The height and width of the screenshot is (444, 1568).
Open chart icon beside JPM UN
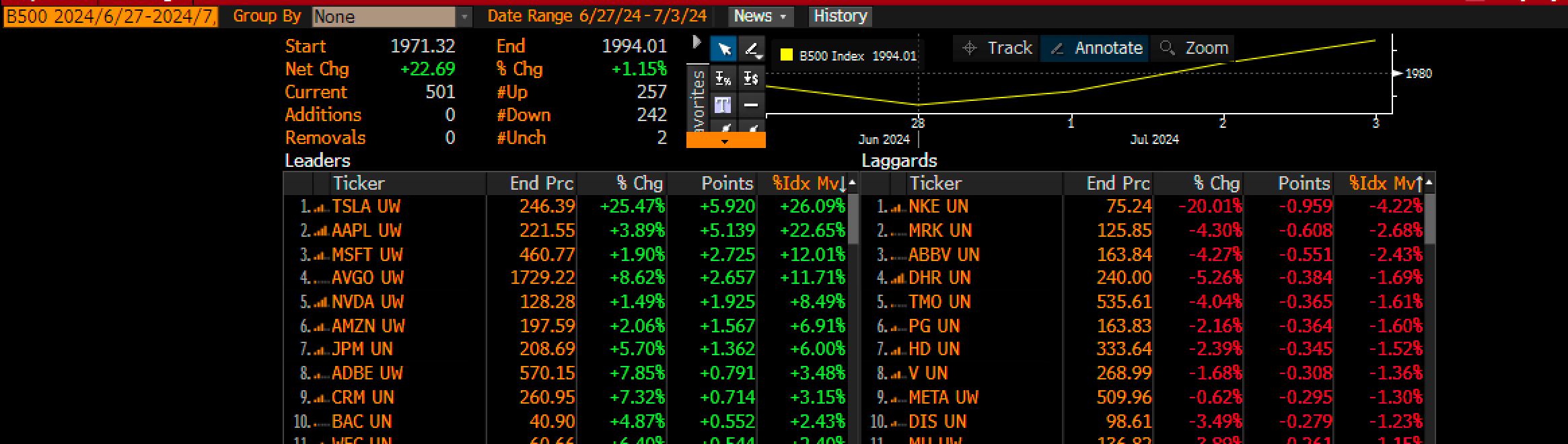coord(322,350)
